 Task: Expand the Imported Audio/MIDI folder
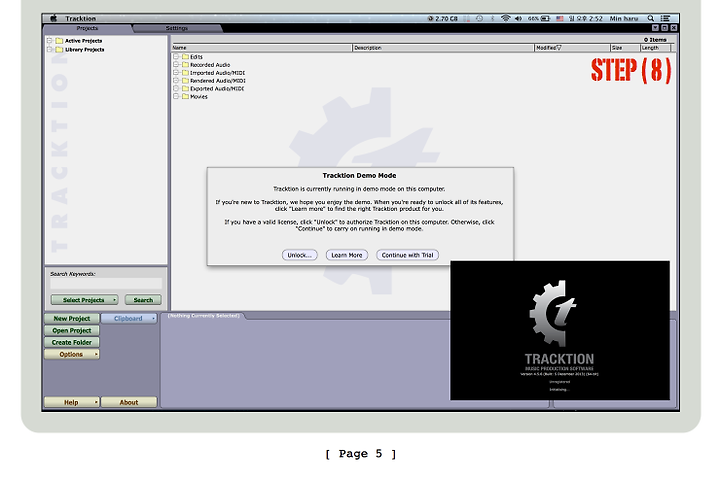pyautogui.click(x=176, y=73)
